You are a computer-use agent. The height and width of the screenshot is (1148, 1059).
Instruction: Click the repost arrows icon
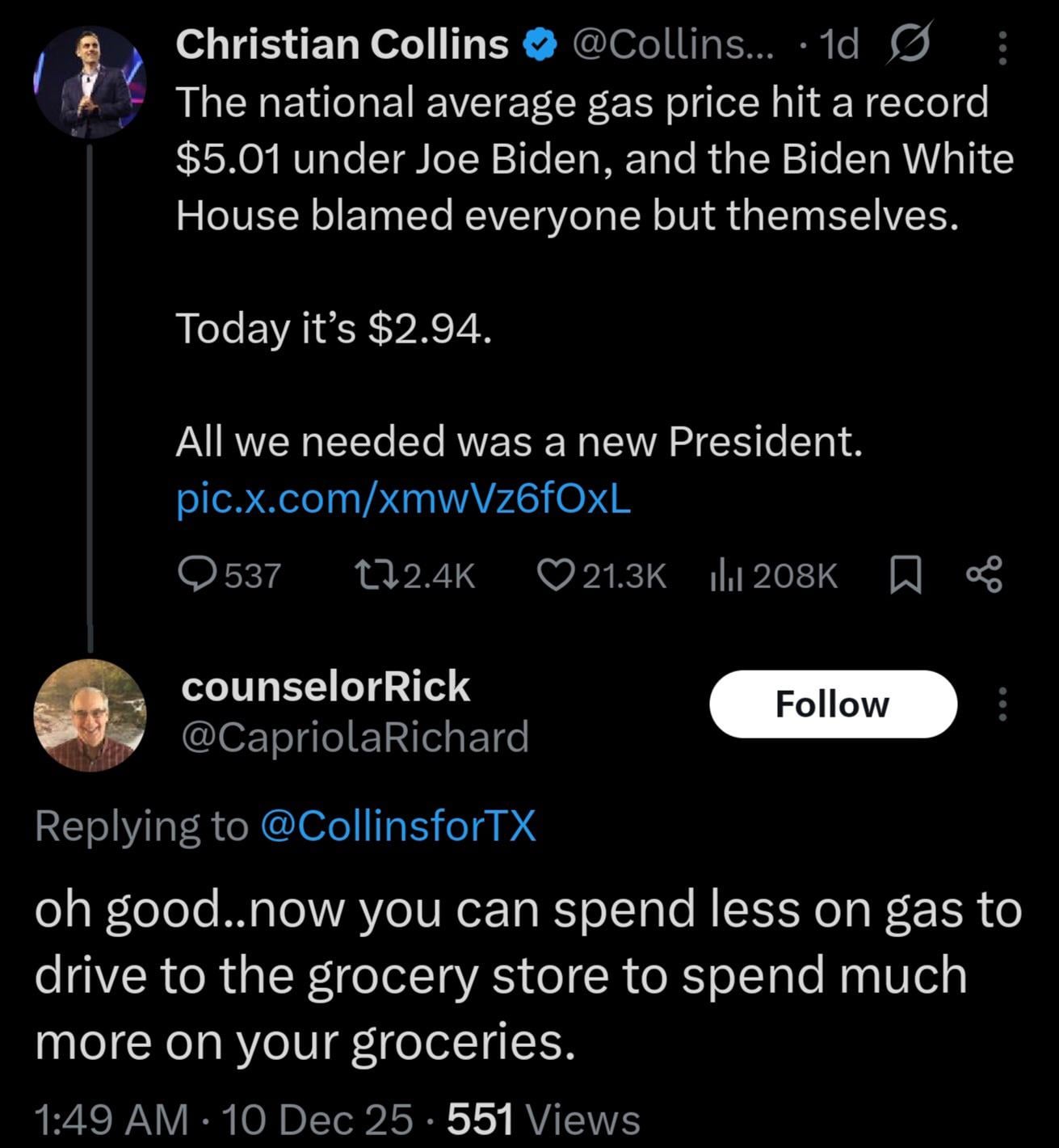coord(375,574)
